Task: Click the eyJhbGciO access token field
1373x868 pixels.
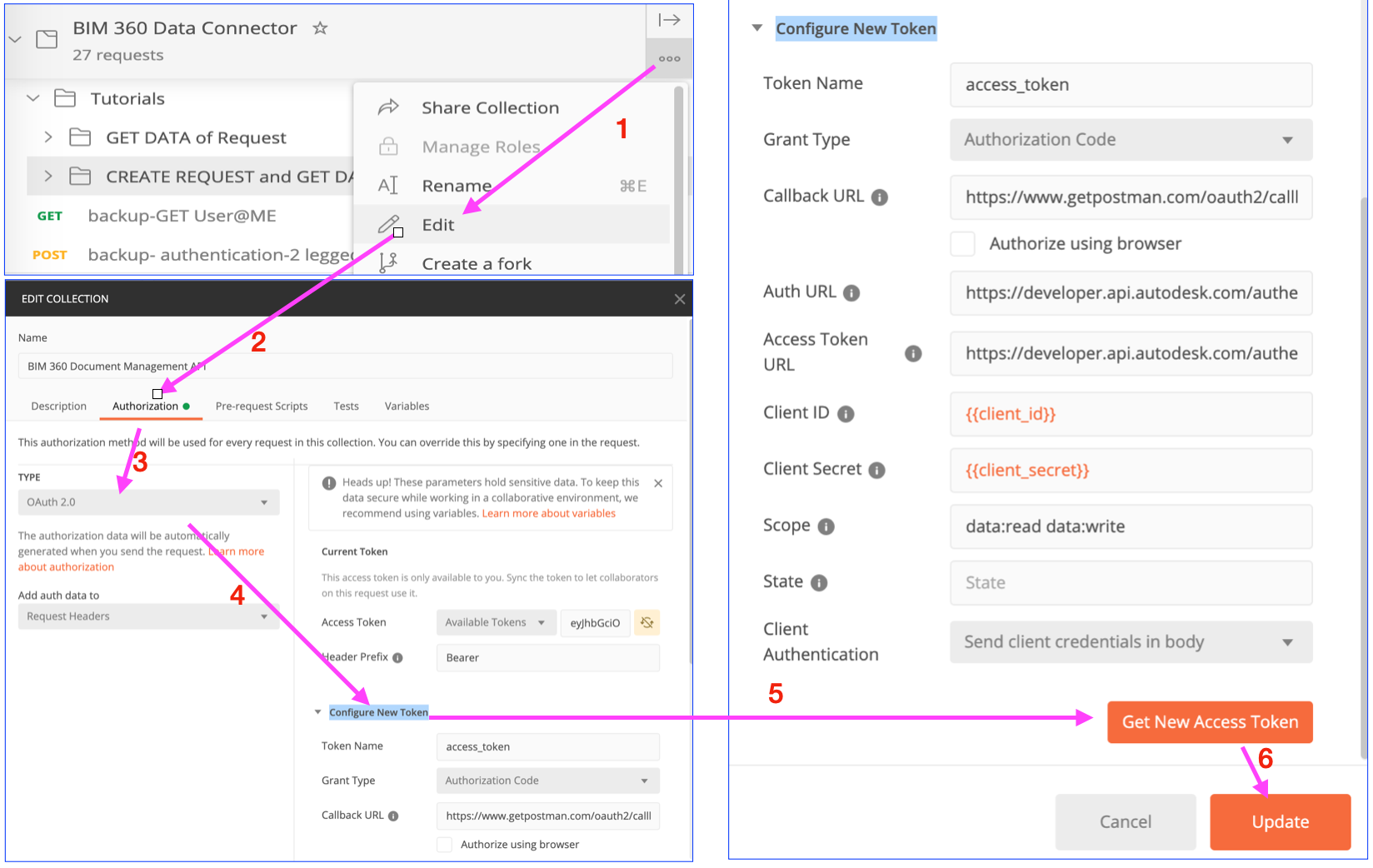Action: pos(595,622)
